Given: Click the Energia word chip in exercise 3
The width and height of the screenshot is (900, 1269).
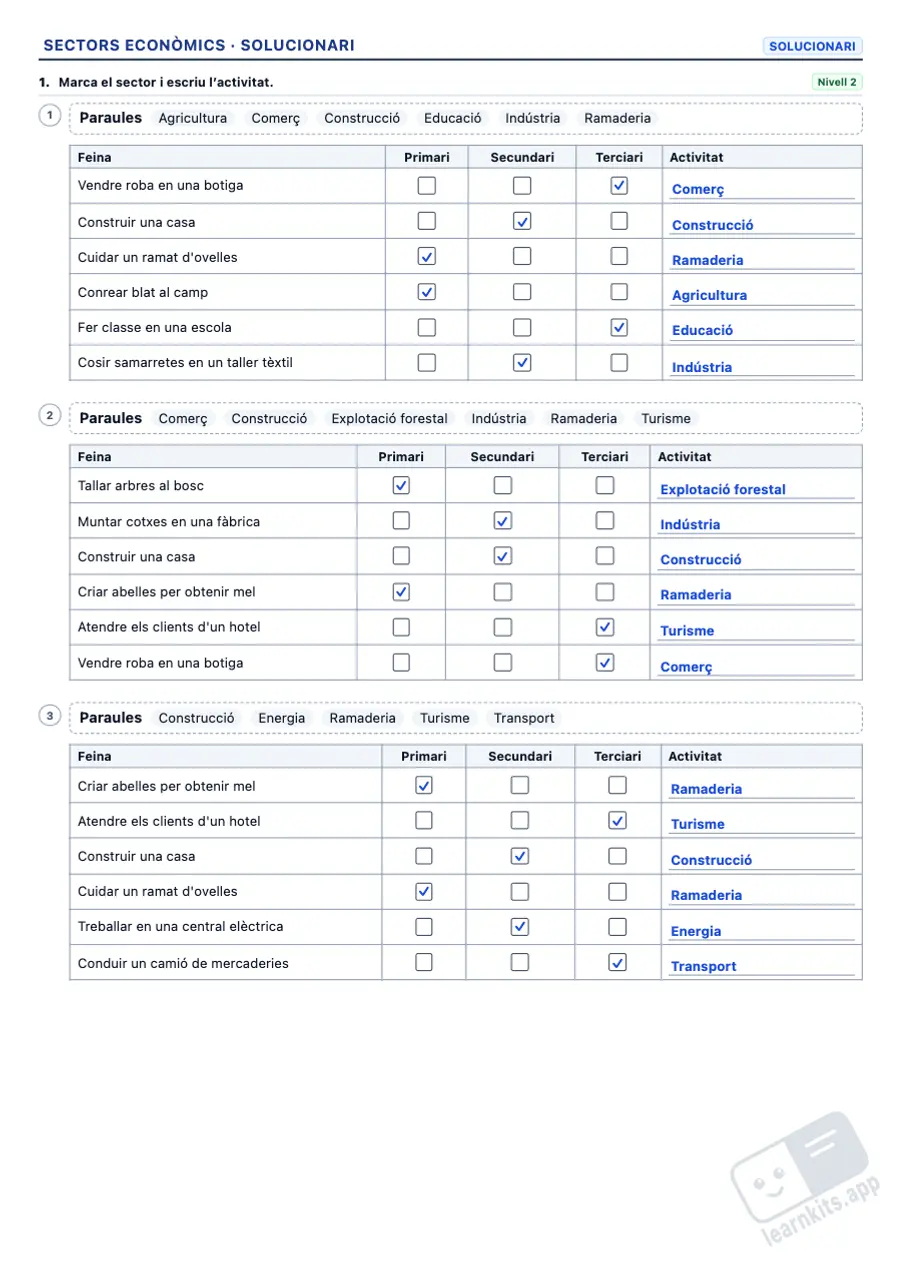Looking at the screenshot, I should click(x=282, y=718).
